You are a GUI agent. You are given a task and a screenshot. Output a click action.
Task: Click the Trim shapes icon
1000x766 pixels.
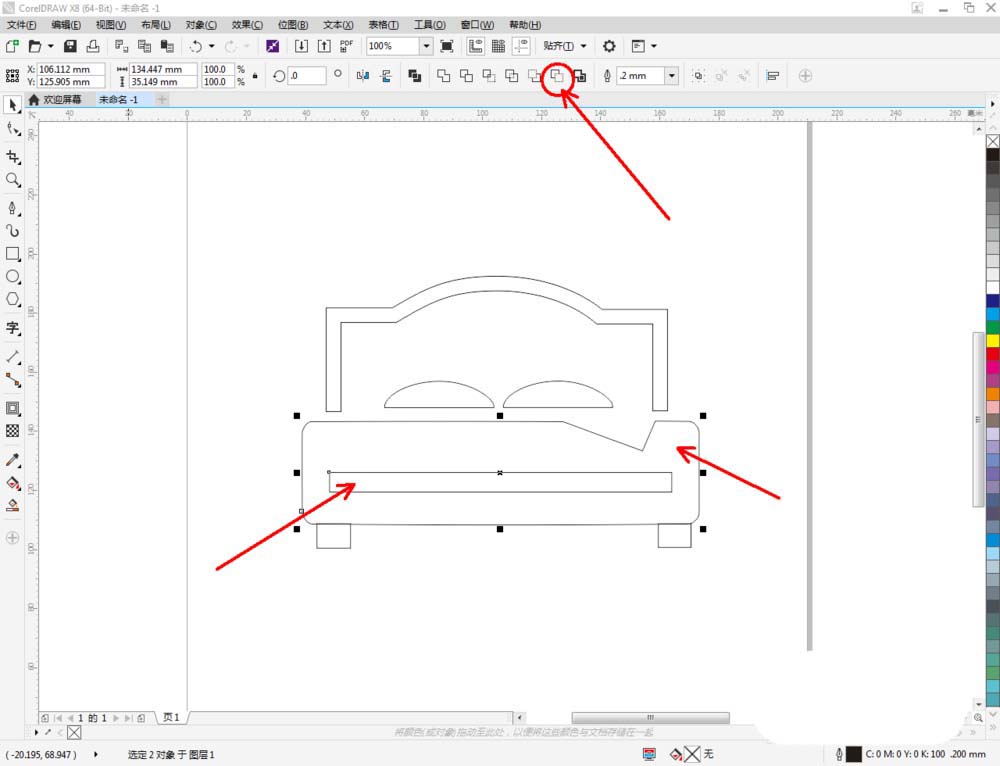[466, 76]
